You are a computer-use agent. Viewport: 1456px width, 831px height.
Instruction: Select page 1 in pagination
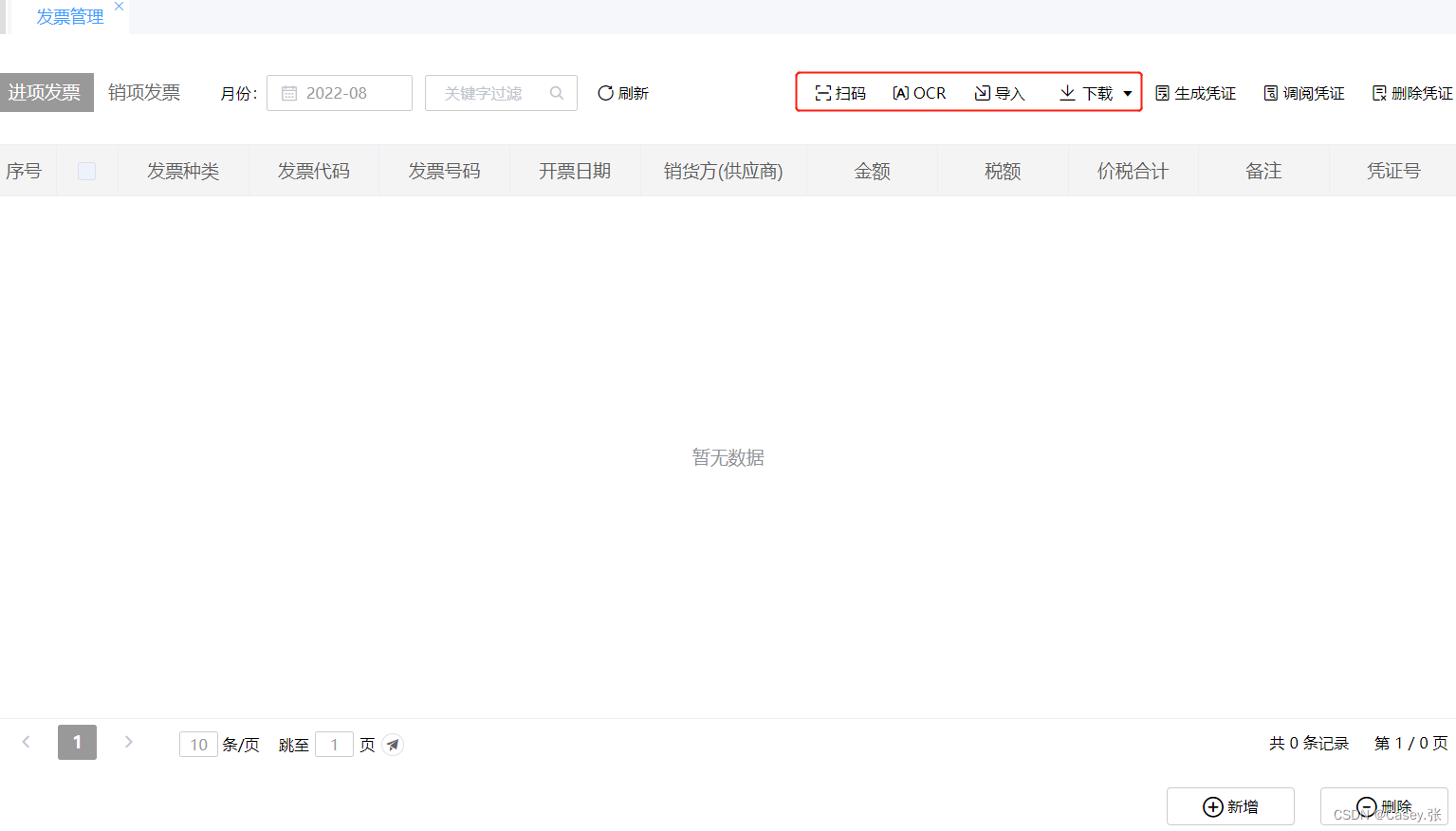77,742
